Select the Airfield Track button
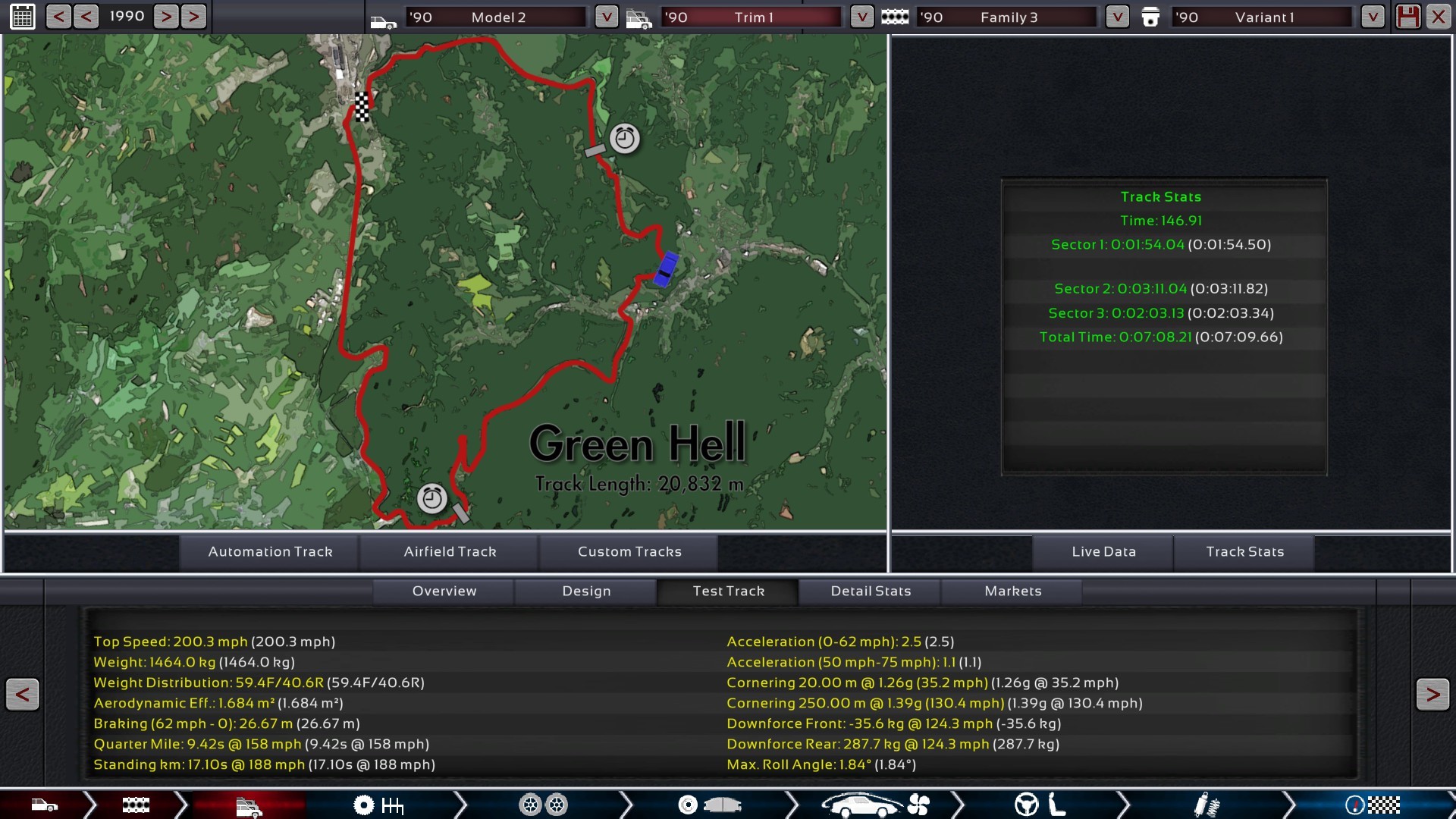The image size is (1456, 819). [x=450, y=551]
